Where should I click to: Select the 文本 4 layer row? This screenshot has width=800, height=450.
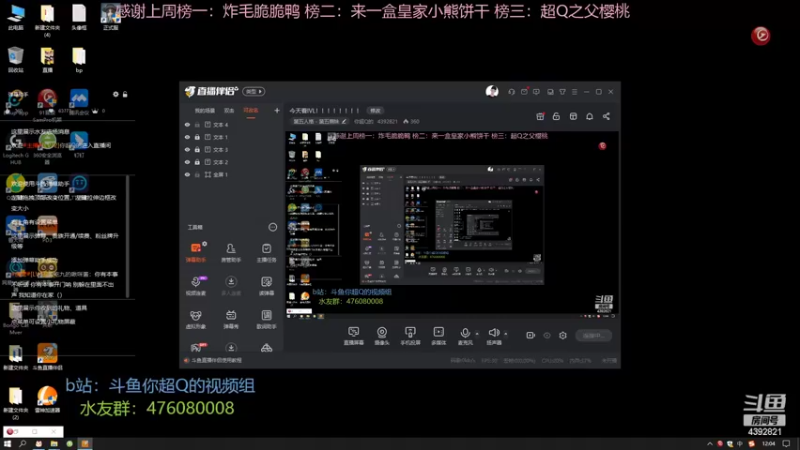(232, 124)
